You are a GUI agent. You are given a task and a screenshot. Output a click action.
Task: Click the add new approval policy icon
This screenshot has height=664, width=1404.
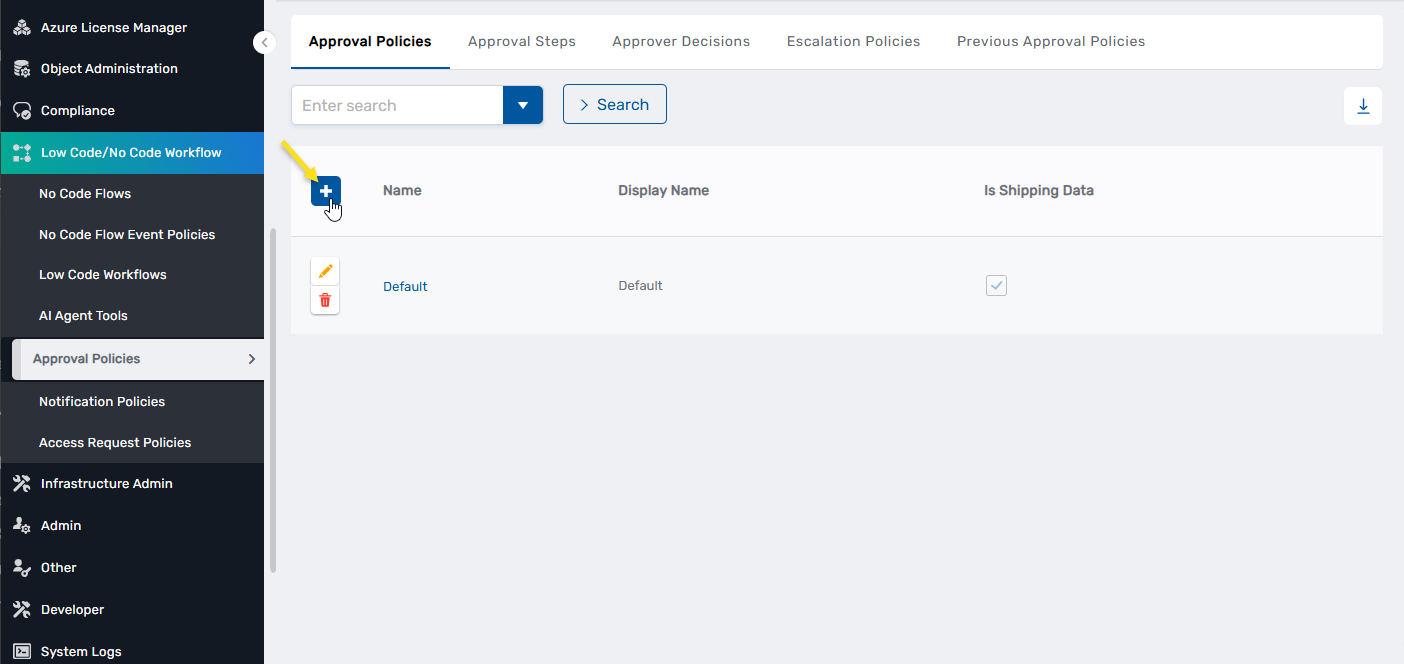[x=325, y=190]
